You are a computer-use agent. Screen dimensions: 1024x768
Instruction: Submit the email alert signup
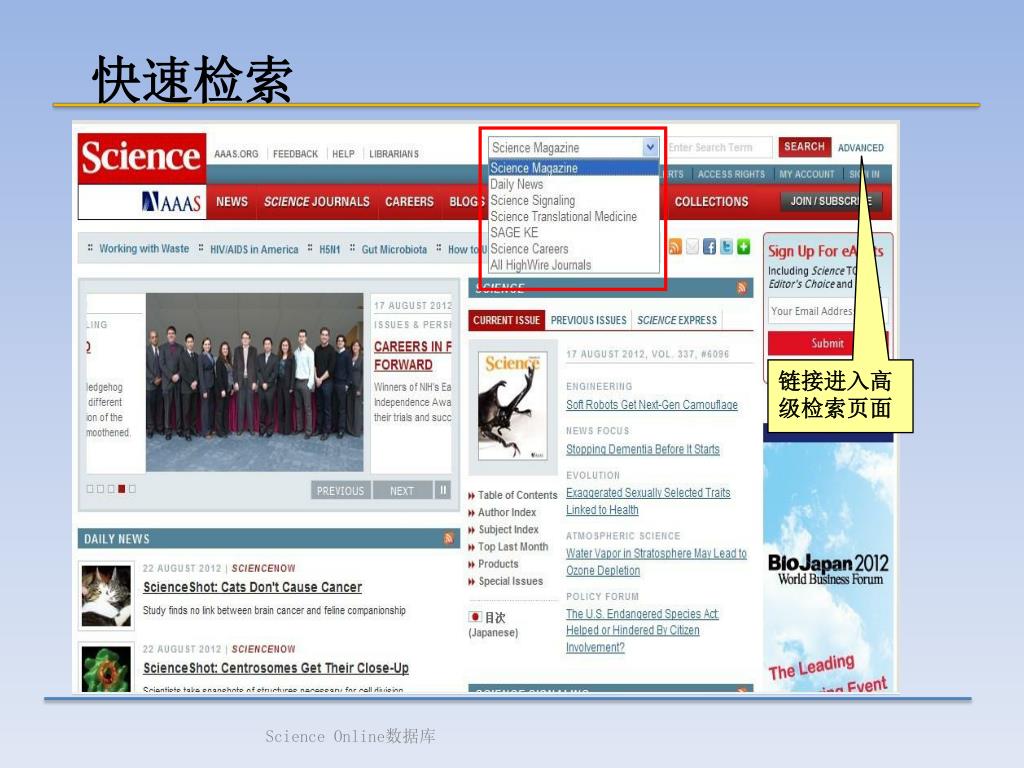coord(827,344)
